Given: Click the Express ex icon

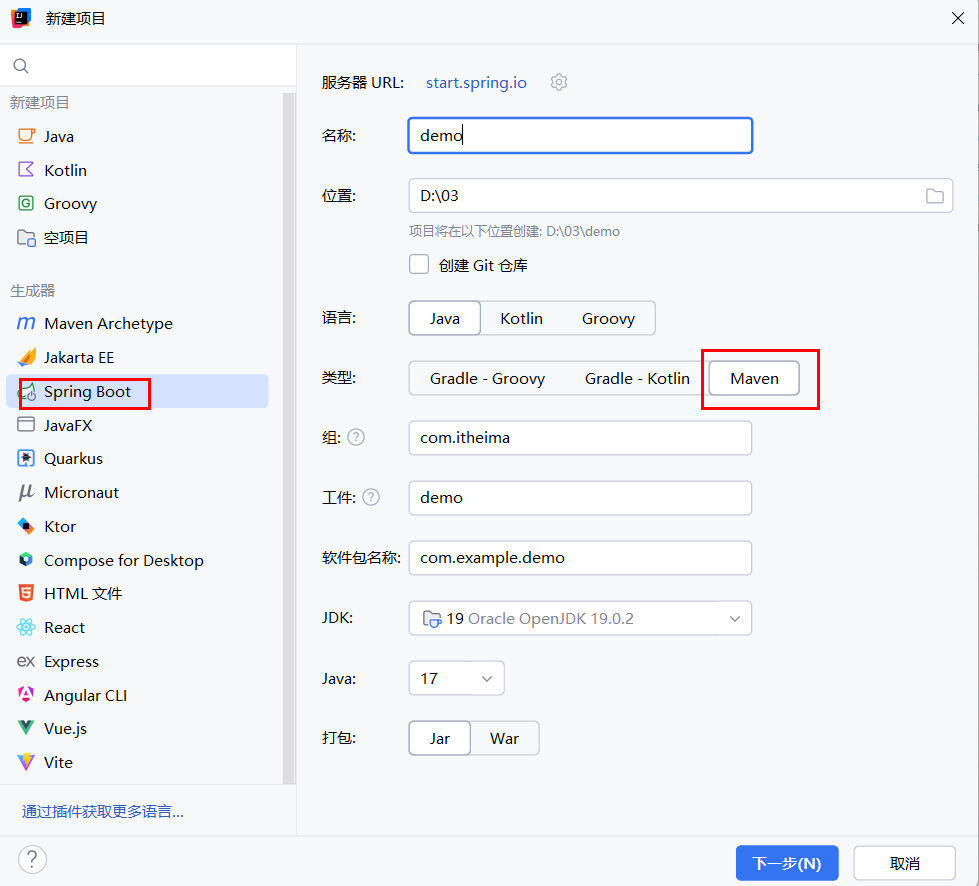Looking at the screenshot, I should (x=26, y=661).
